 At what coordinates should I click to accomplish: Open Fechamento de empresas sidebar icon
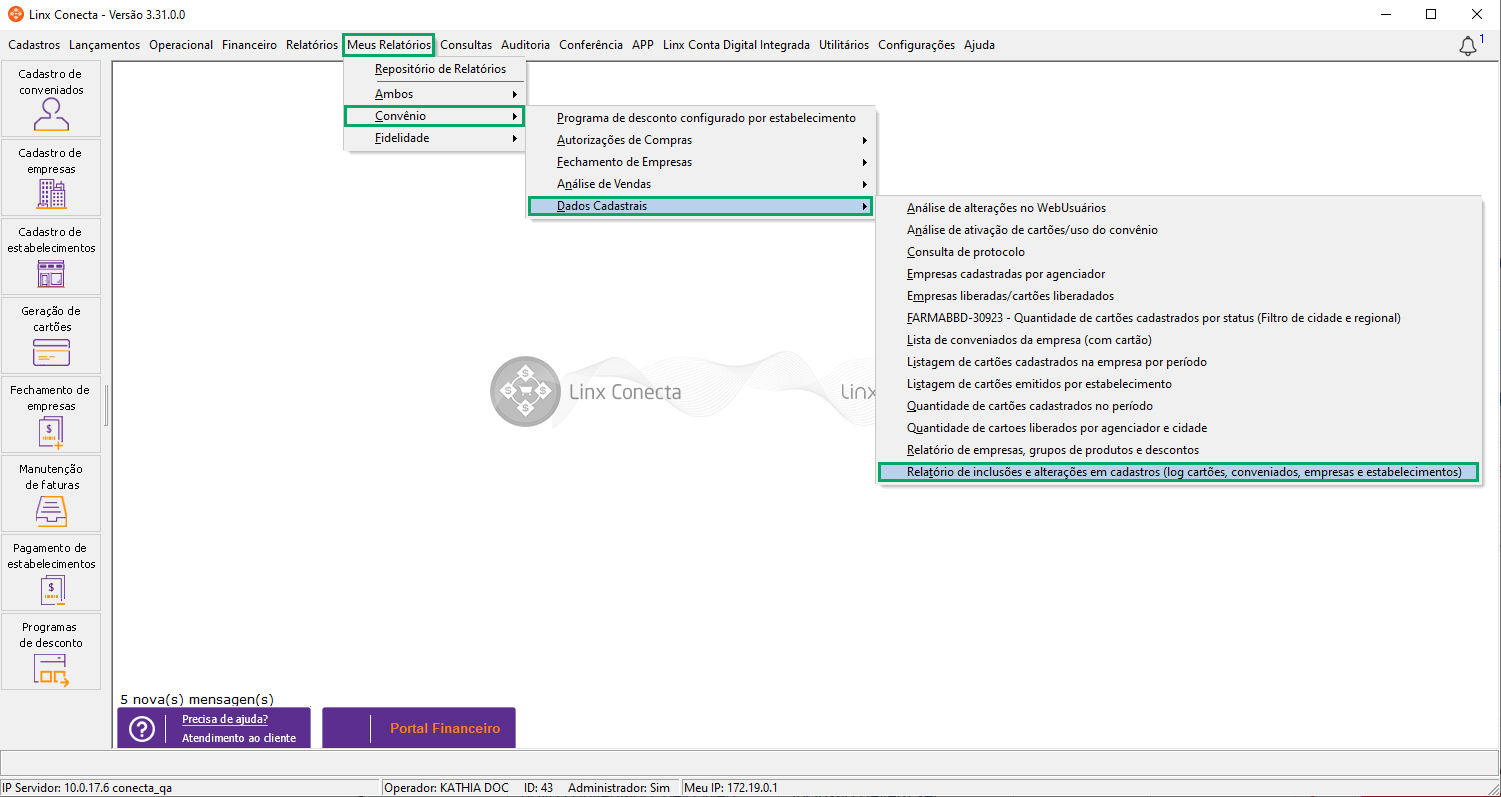(51, 414)
